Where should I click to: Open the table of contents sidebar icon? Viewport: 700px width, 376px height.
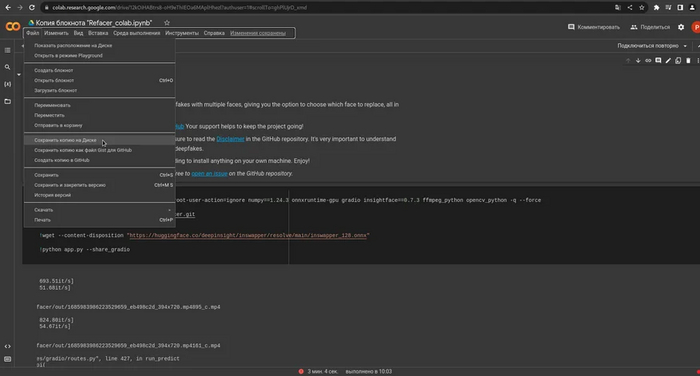[8, 50]
